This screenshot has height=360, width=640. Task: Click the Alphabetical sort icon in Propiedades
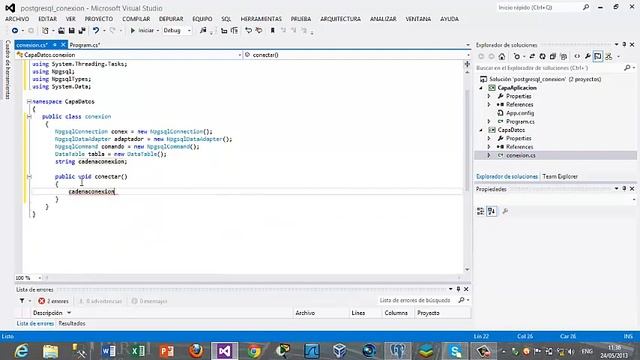click(x=491, y=211)
